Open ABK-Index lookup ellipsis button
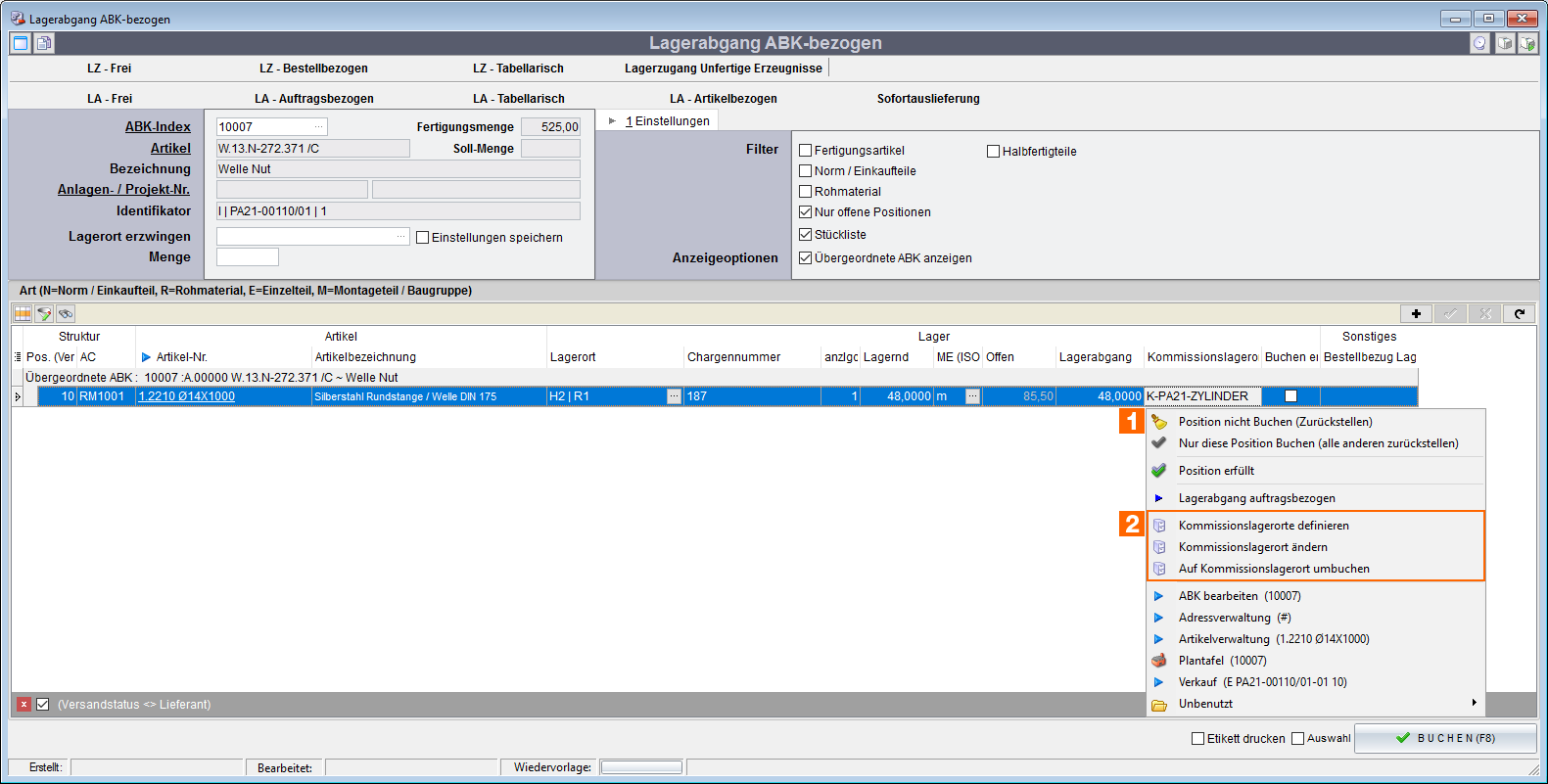1548x784 pixels. [x=318, y=127]
